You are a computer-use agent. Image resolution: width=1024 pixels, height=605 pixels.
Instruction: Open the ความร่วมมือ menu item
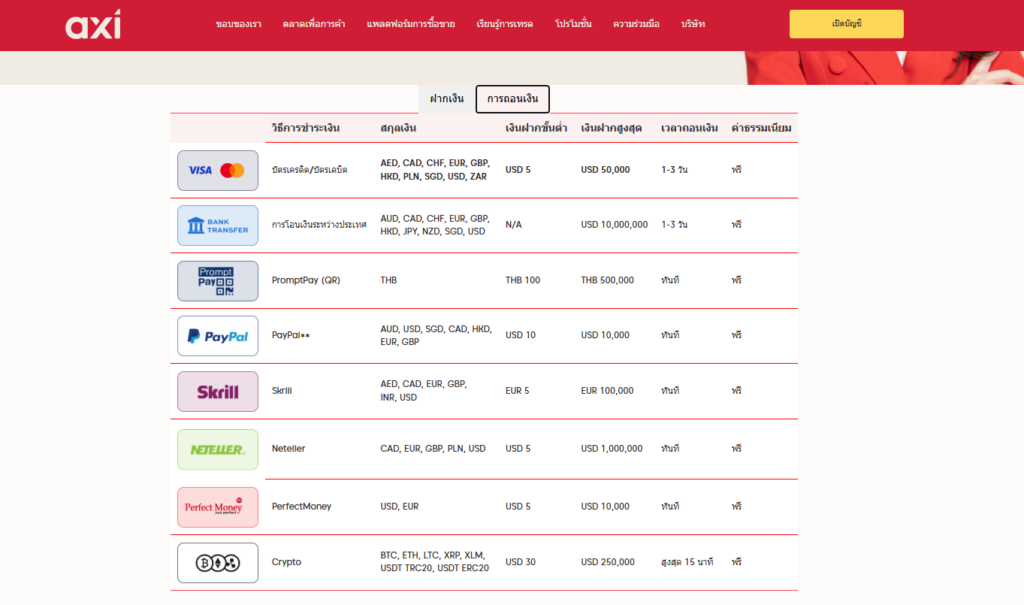pos(636,24)
